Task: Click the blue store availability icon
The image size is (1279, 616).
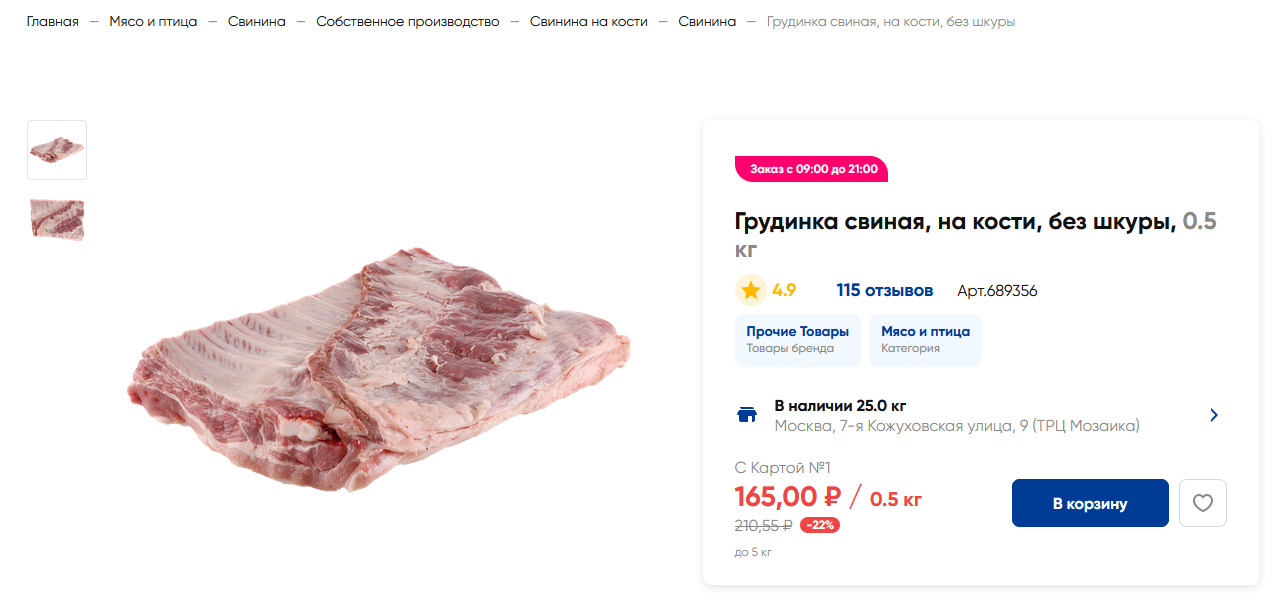Action: [x=746, y=415]
